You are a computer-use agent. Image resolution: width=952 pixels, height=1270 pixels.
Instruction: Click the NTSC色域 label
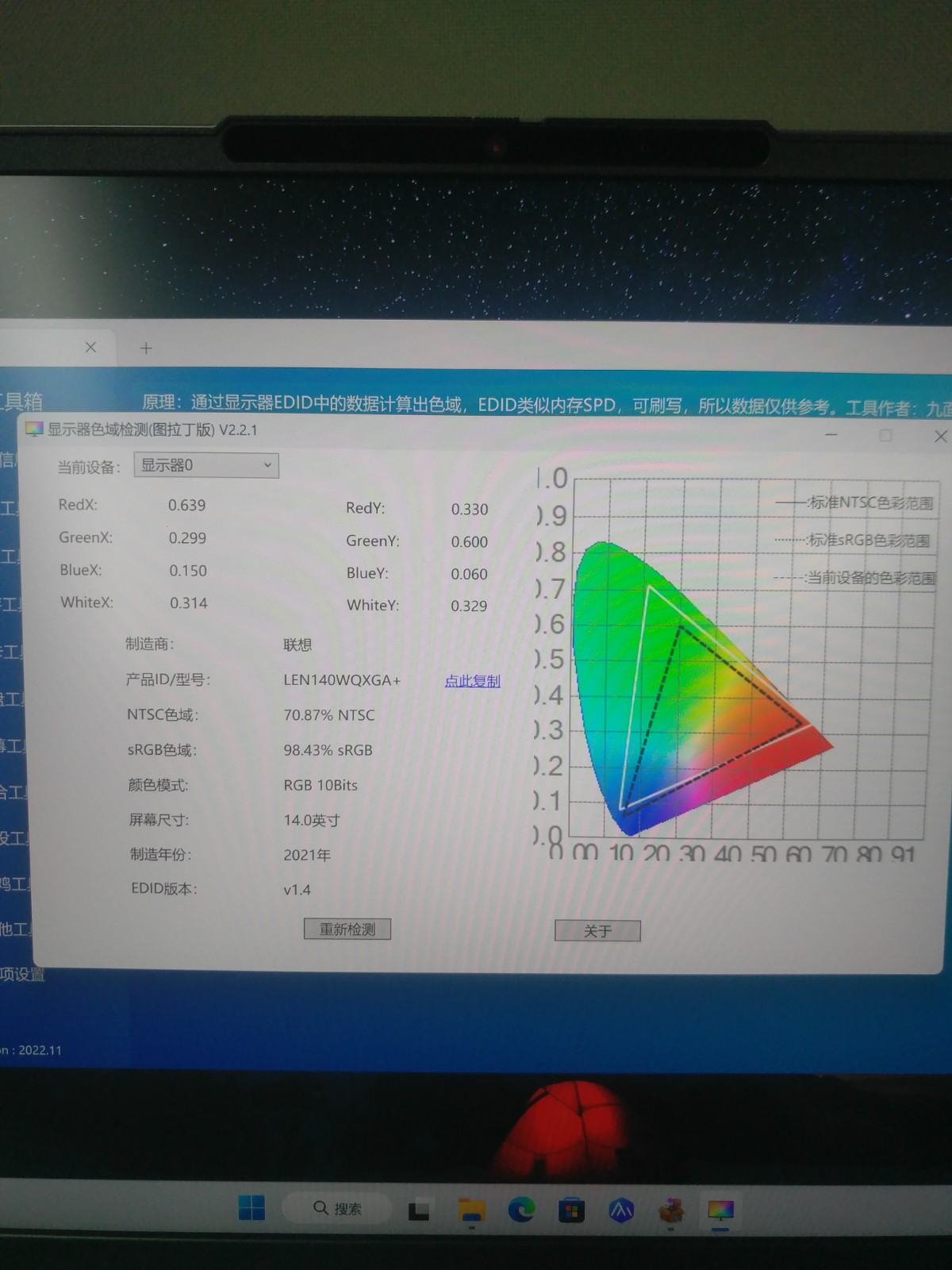[x=163, y=714]
